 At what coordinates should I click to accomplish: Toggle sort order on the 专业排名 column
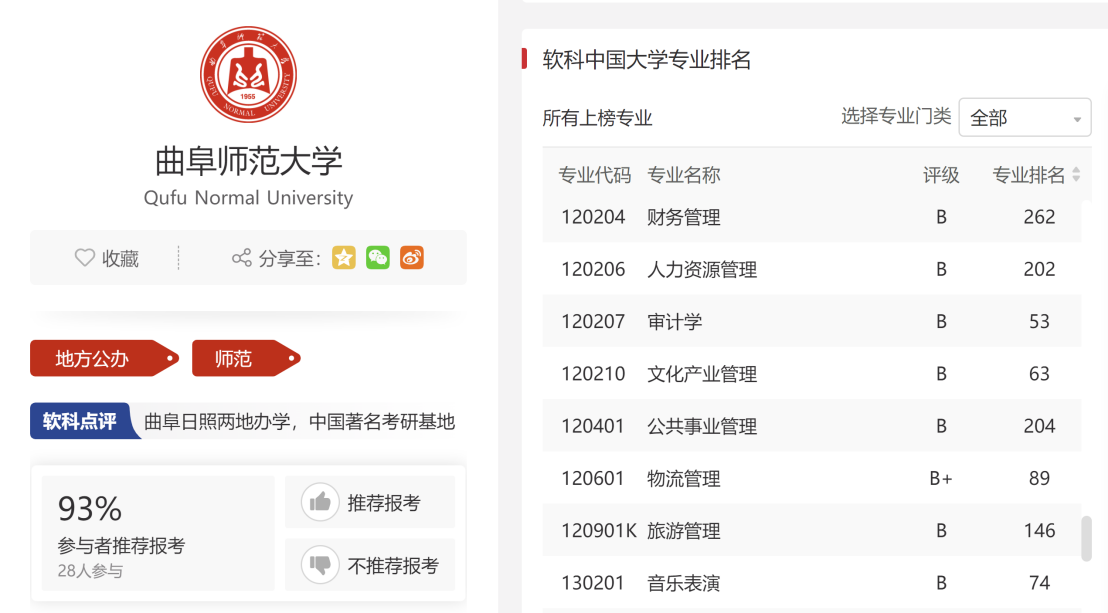[x=1078, y=174]
